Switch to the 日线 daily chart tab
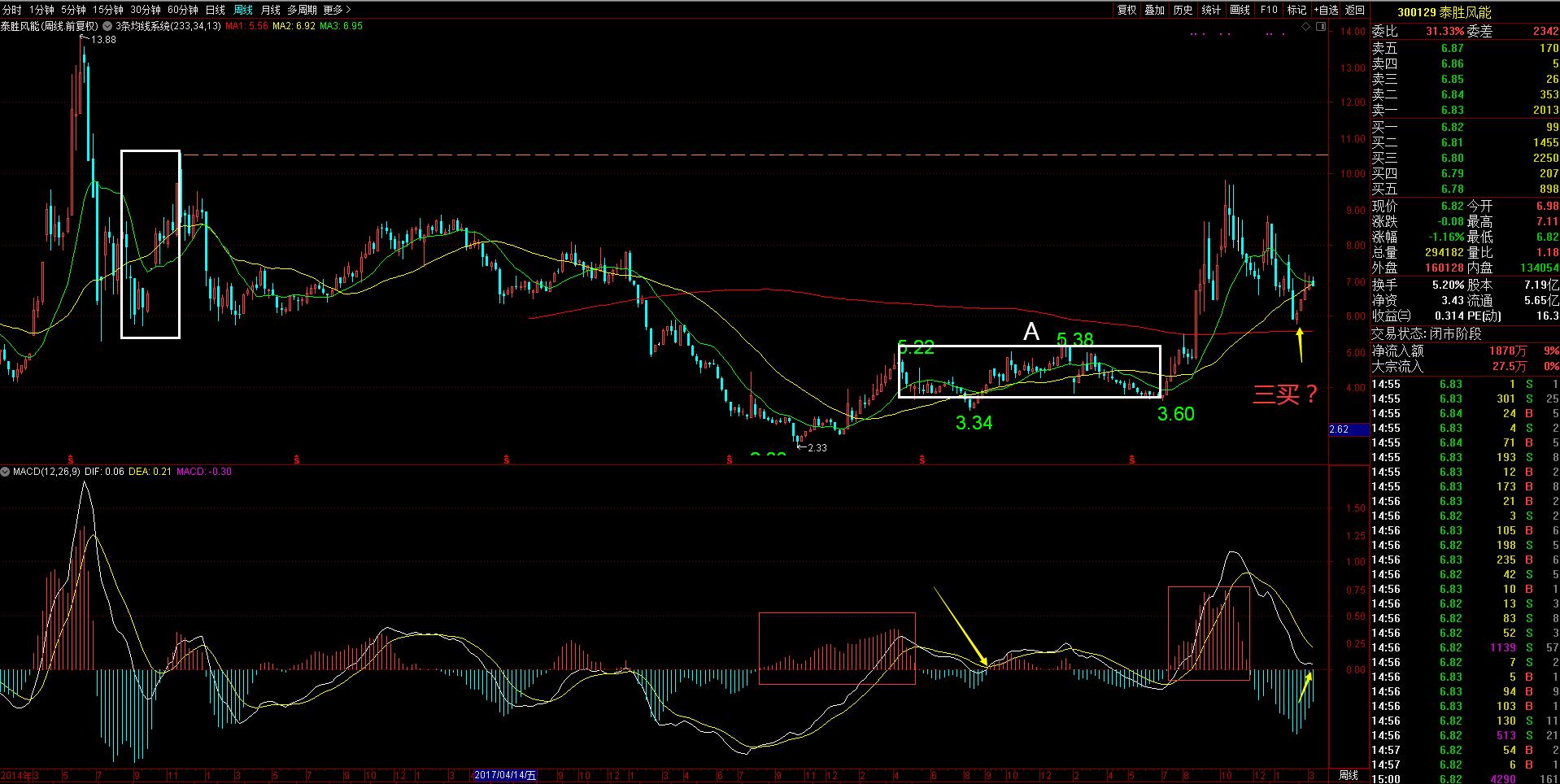The width and height of the screenshot is (1560, 784). coord(215,10)
